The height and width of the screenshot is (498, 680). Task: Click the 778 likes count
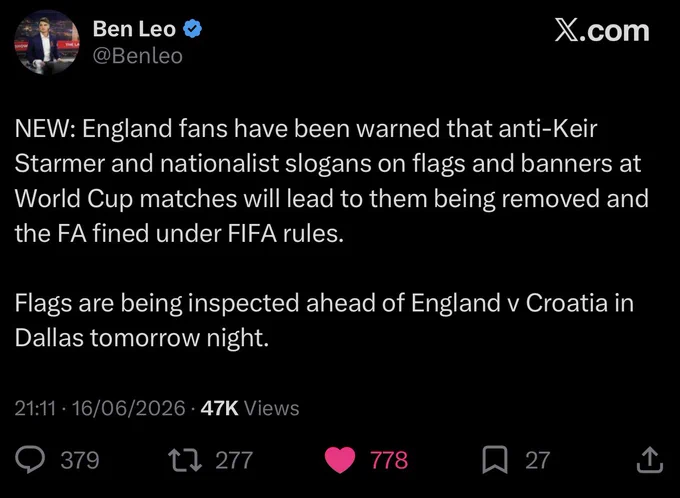(389, 460)
